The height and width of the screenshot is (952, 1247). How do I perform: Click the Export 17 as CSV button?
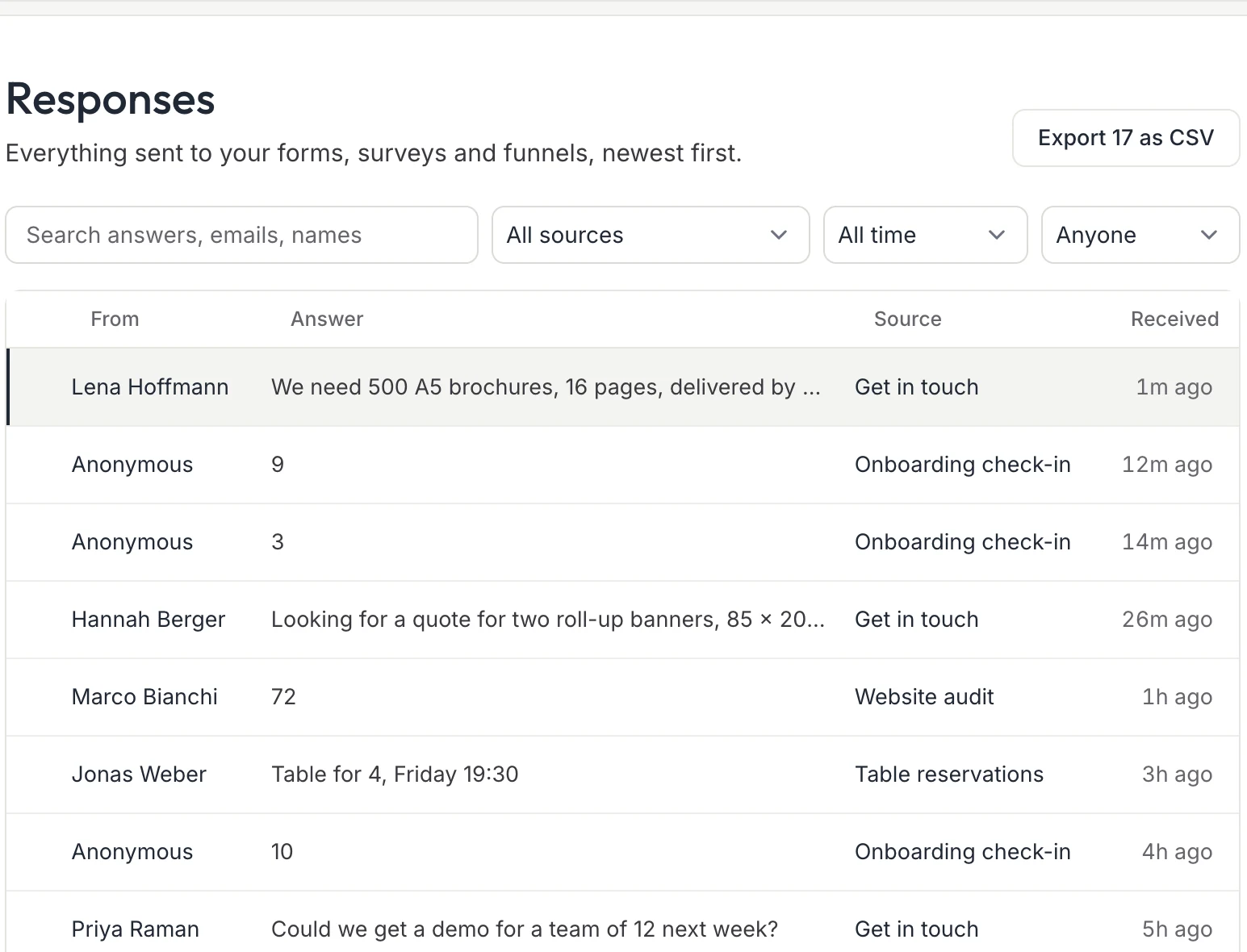[x=1126, y=138]
